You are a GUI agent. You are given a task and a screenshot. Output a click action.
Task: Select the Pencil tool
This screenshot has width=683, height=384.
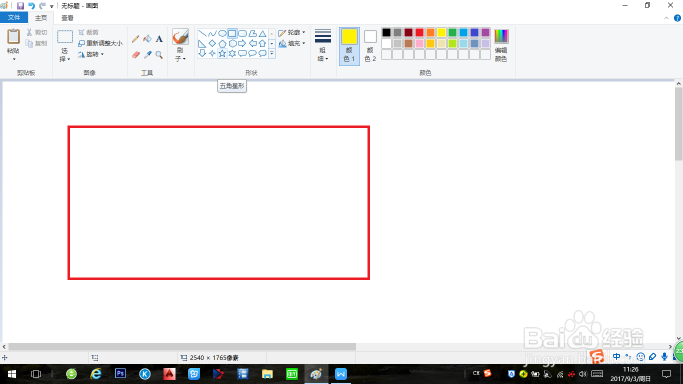[x=135, y=39]
